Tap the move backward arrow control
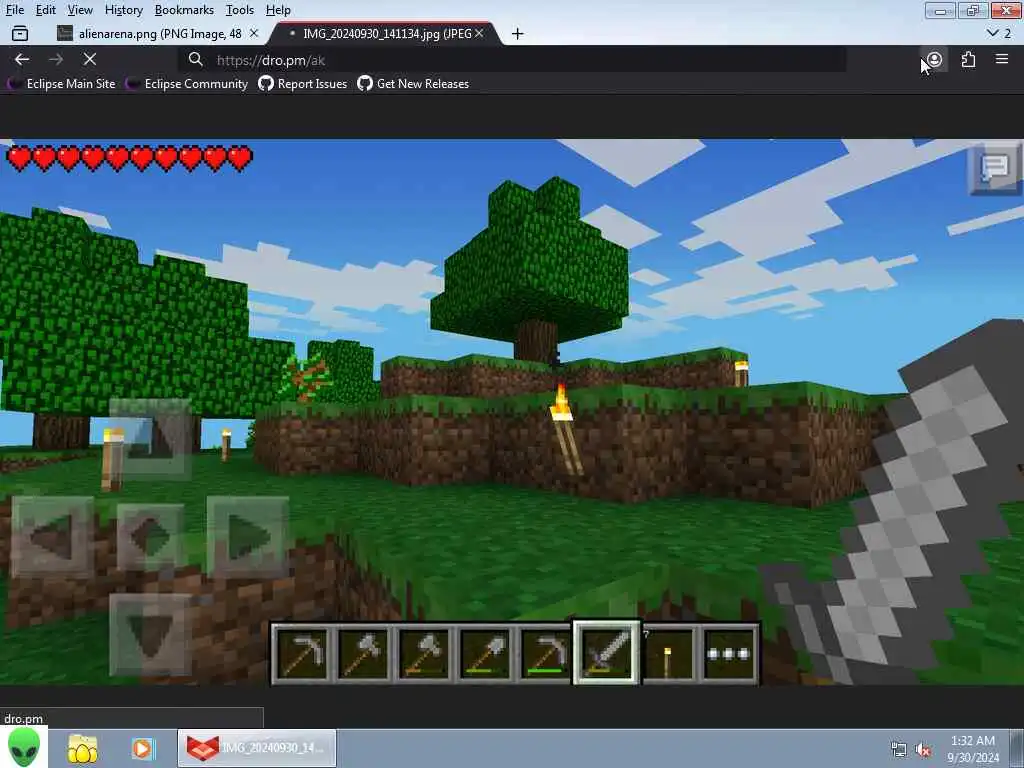This screenshot has width=1024, height=768. [150, 635]
